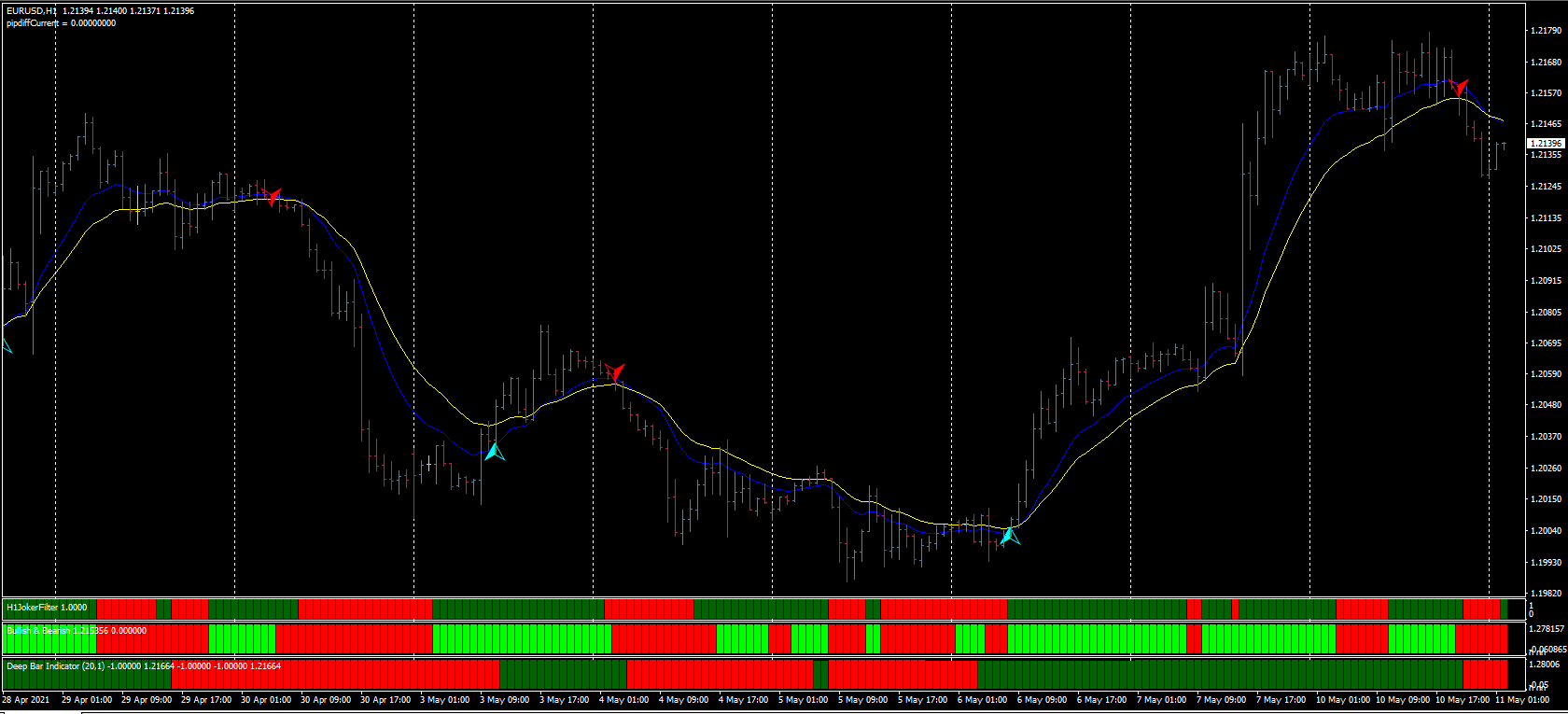Click the pipdiffCurrent = 0.00000000 label
Screen dimensions: 1568x714
[x=62, y=23]
